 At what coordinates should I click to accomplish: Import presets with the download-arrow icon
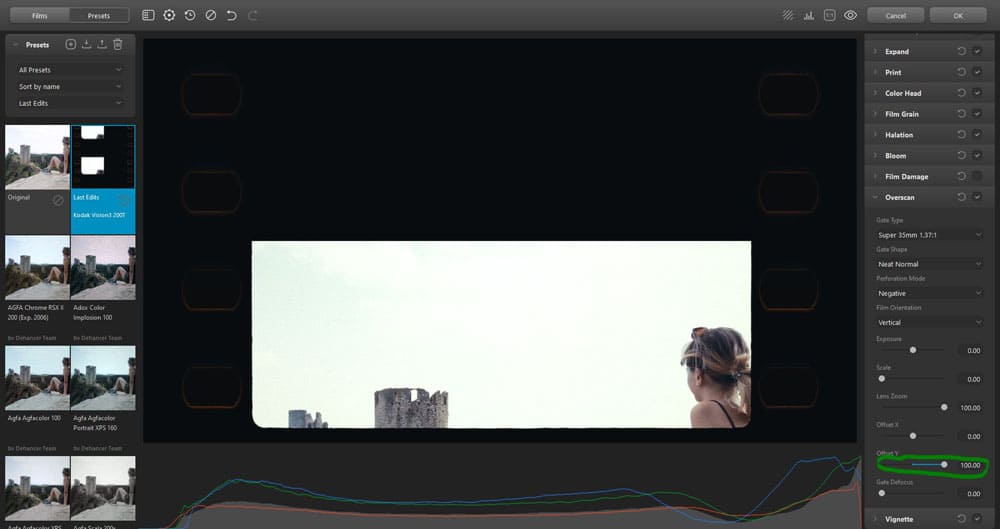coord(86,45)
